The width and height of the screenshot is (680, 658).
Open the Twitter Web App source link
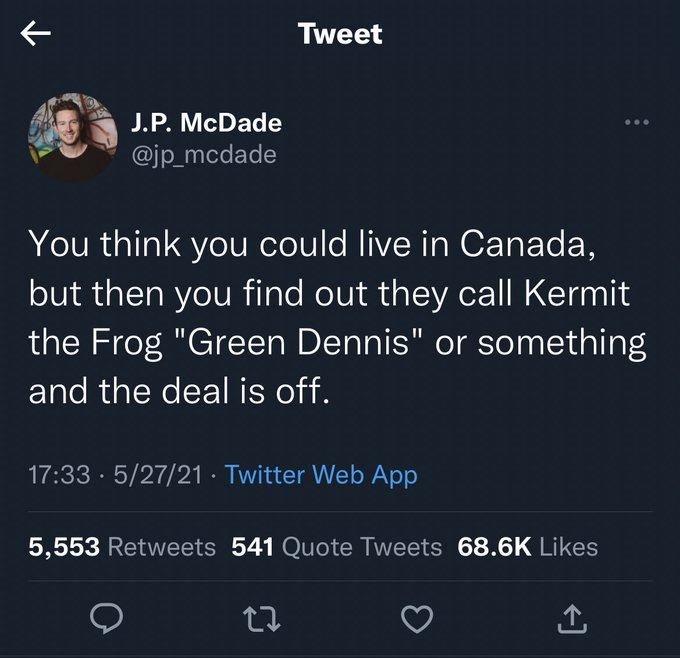(321, 475)
